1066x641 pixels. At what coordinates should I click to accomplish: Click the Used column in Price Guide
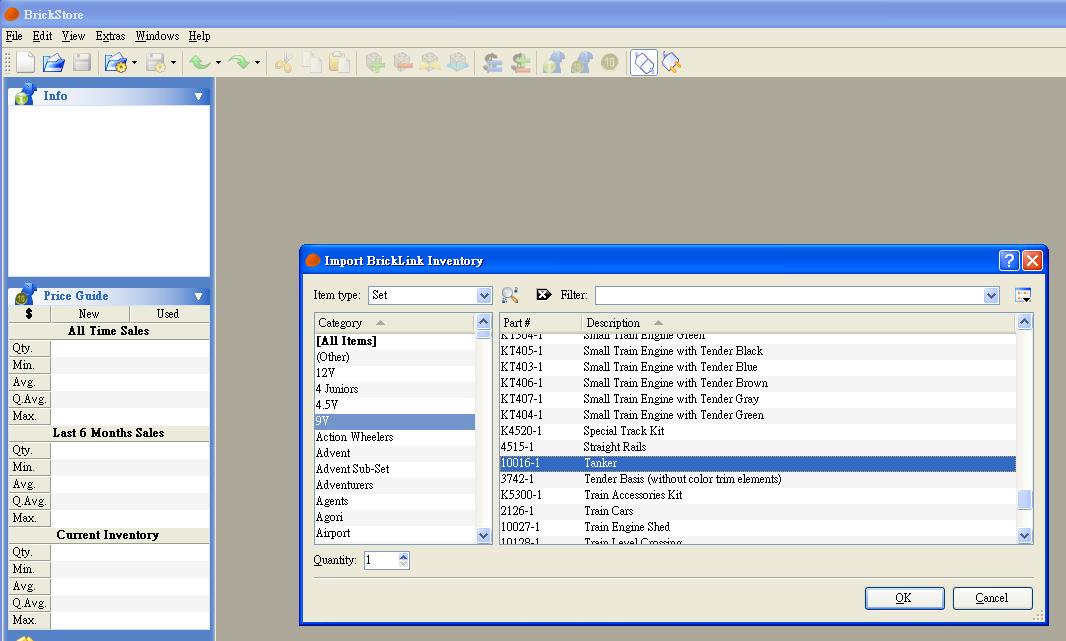tap(168, 313)
